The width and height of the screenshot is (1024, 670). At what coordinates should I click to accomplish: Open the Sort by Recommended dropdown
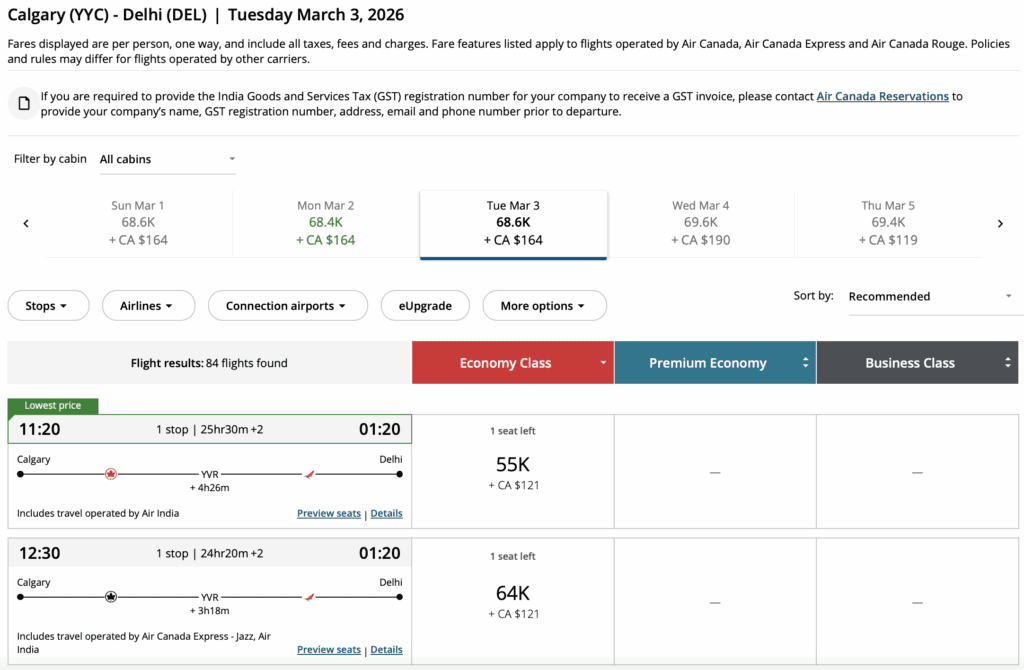(930, 296)
